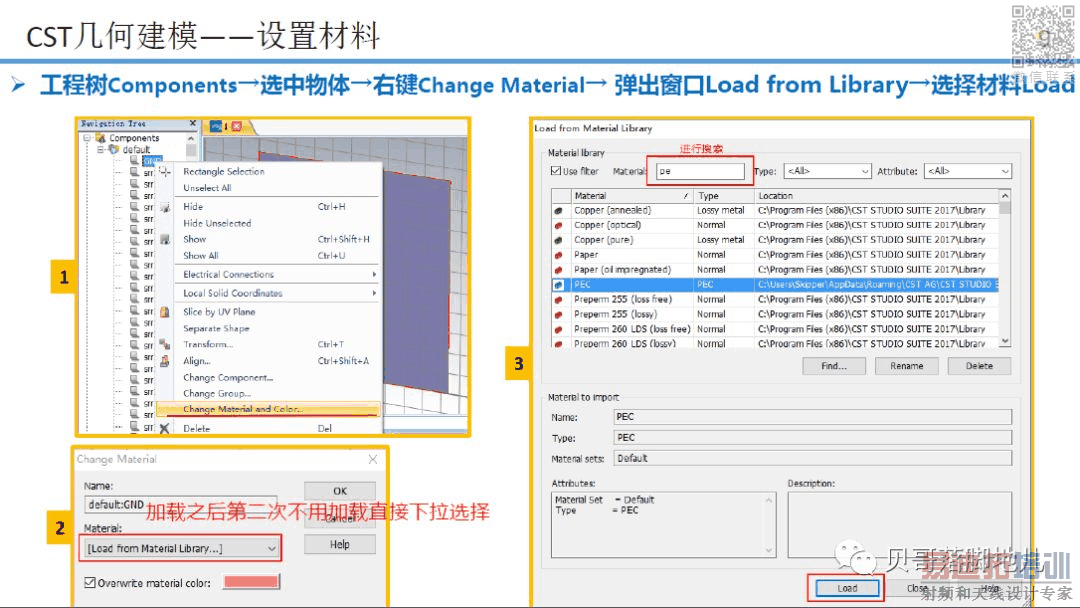This screenshot has height=608, width=1080.
Task: Select the GND item in Navigation Tree
Action: click(152, 161)
